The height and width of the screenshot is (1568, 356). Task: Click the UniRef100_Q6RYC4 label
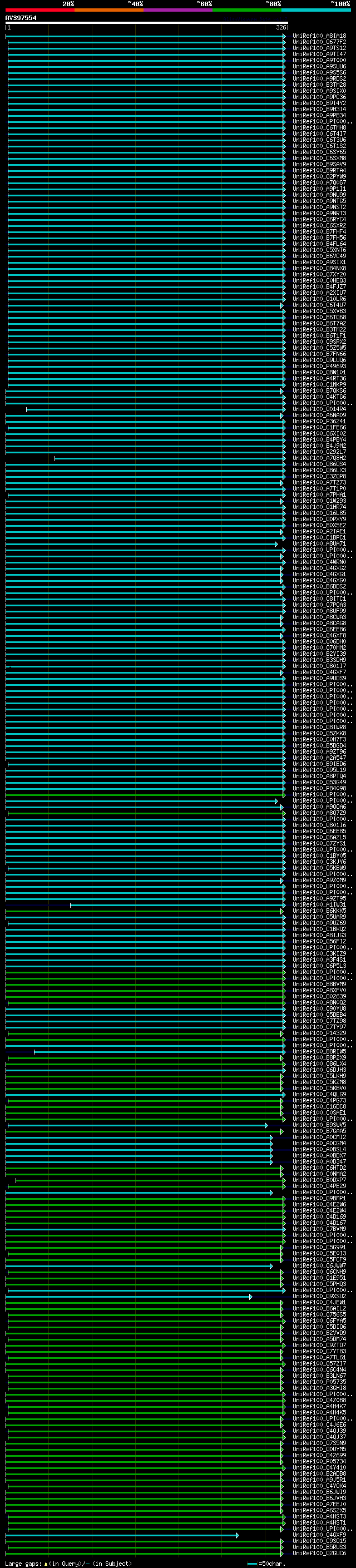click(319, 219)
